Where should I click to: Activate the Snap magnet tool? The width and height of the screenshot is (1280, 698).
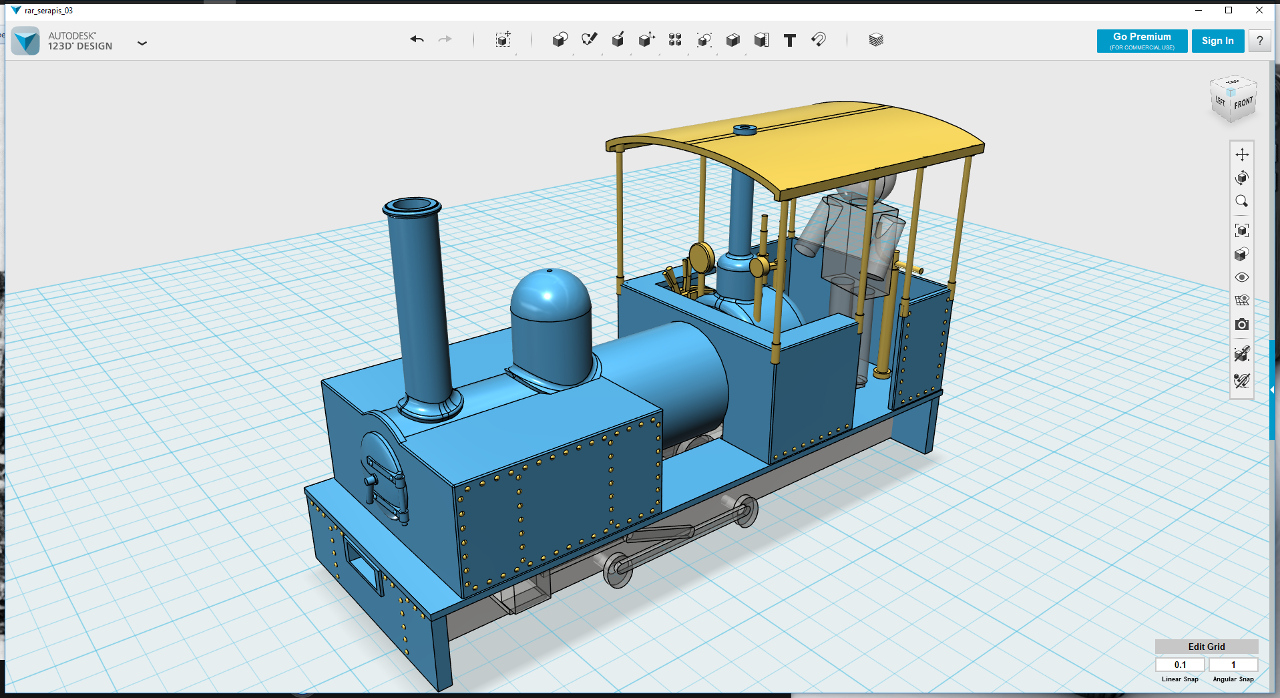(818, 40)
